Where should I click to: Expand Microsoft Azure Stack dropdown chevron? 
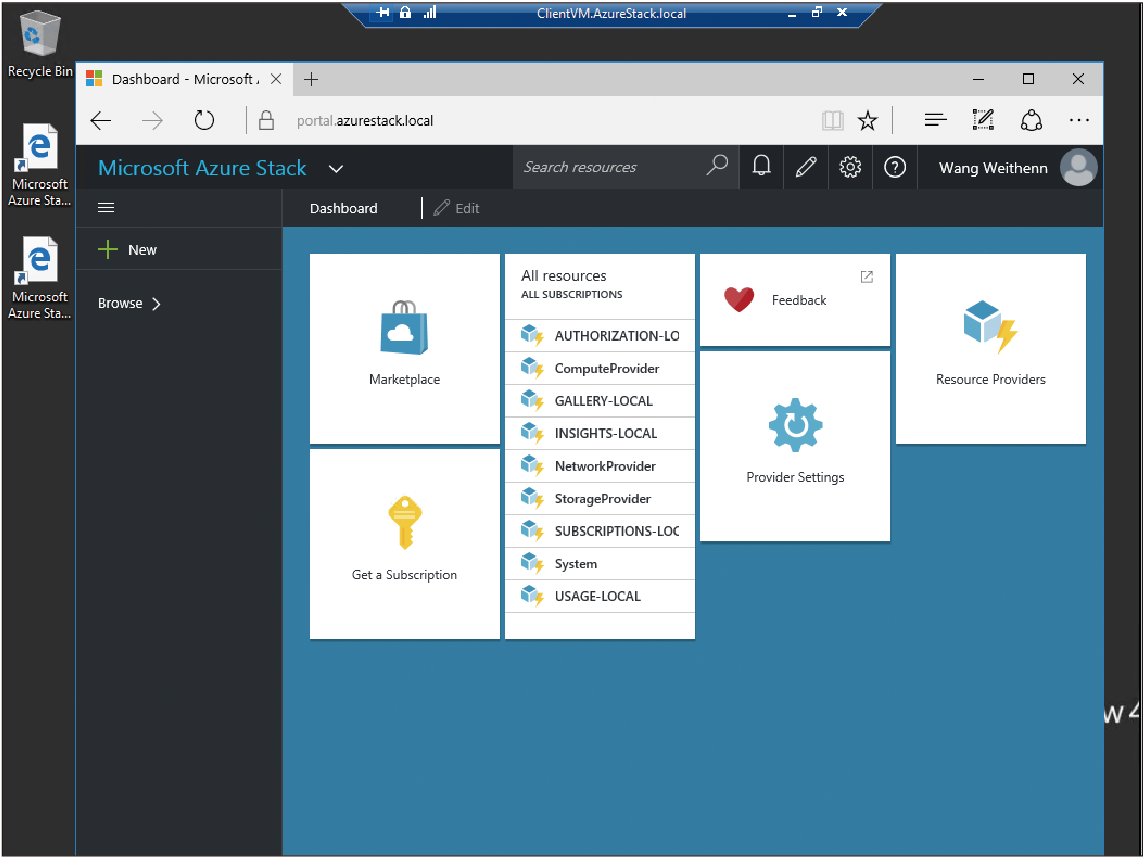coord(335,169)
